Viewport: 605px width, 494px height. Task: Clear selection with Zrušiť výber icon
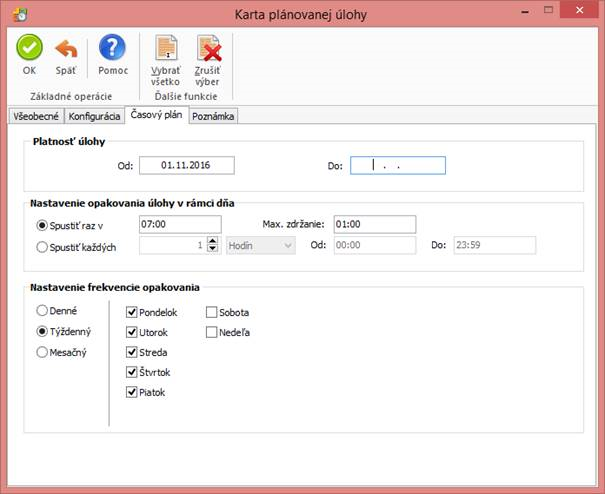click(x=209, y=48)
